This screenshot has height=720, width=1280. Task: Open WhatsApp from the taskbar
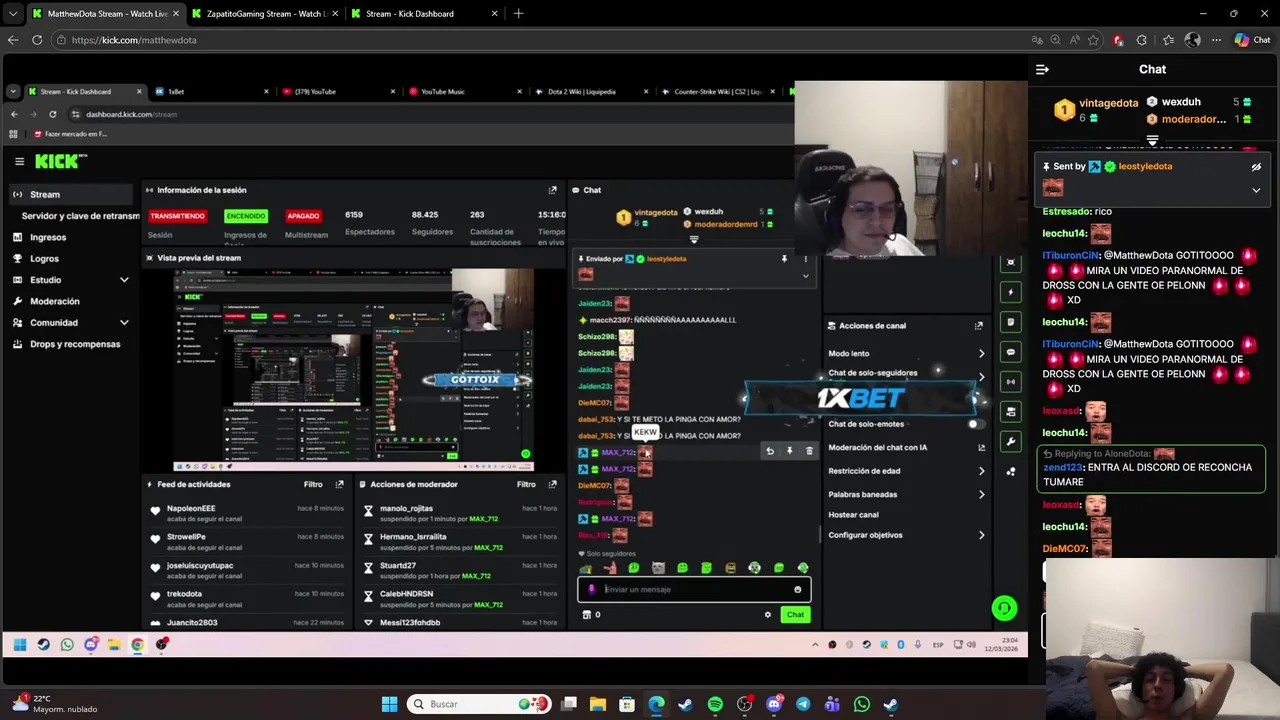(x=862, y=704)
